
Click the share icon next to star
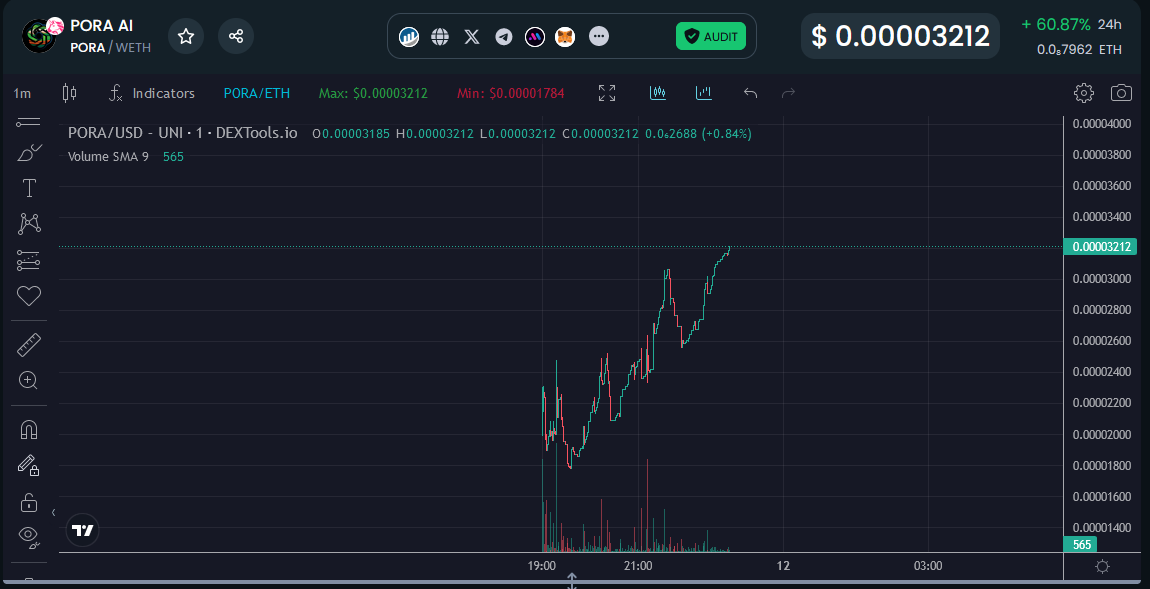pyautogui.click(x=236, y=36)
